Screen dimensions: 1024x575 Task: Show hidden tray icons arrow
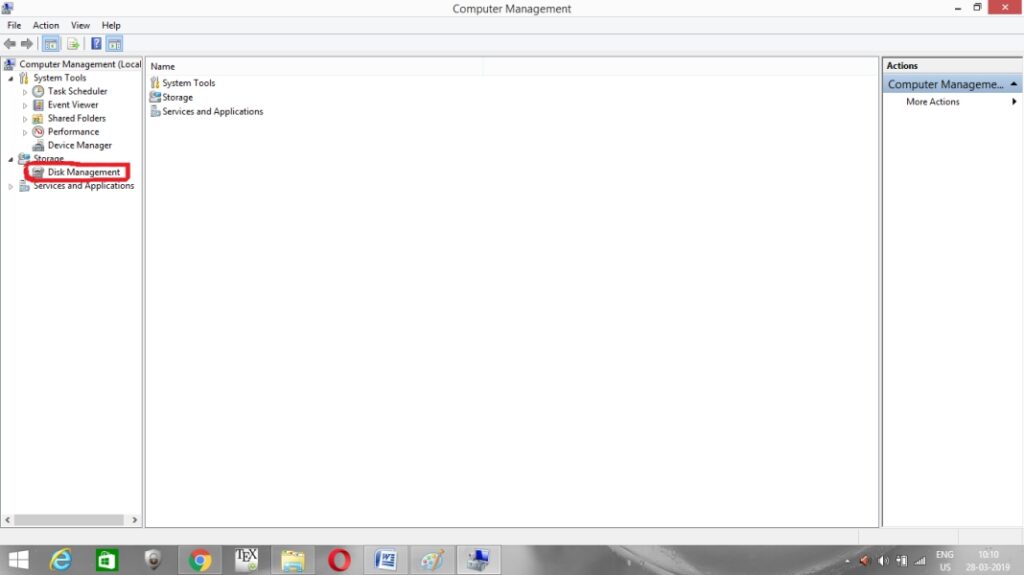click(847, 561)
